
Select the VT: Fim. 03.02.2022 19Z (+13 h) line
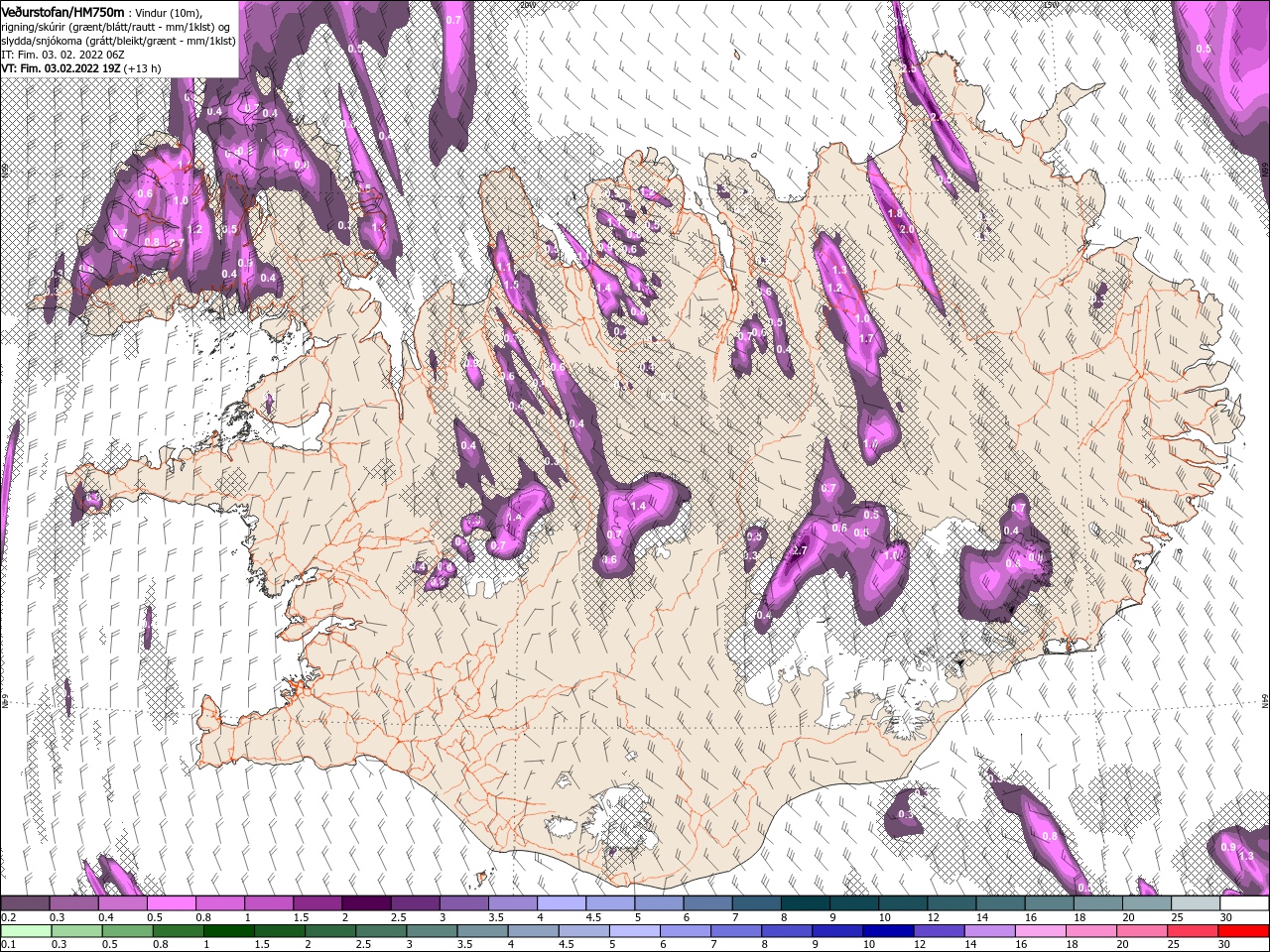(81, 68)
